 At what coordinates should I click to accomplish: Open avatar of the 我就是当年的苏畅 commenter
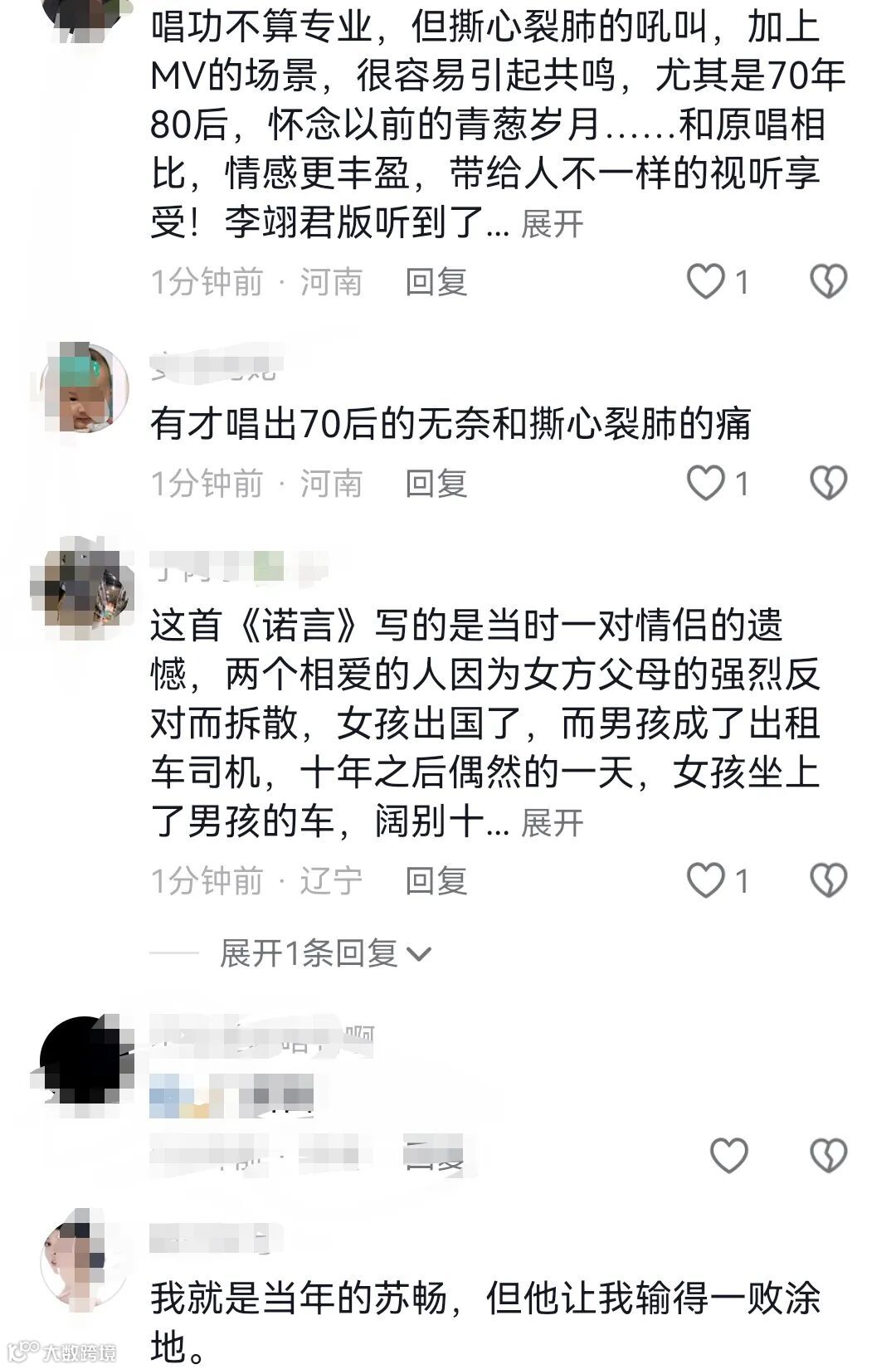pos(85,1261)
